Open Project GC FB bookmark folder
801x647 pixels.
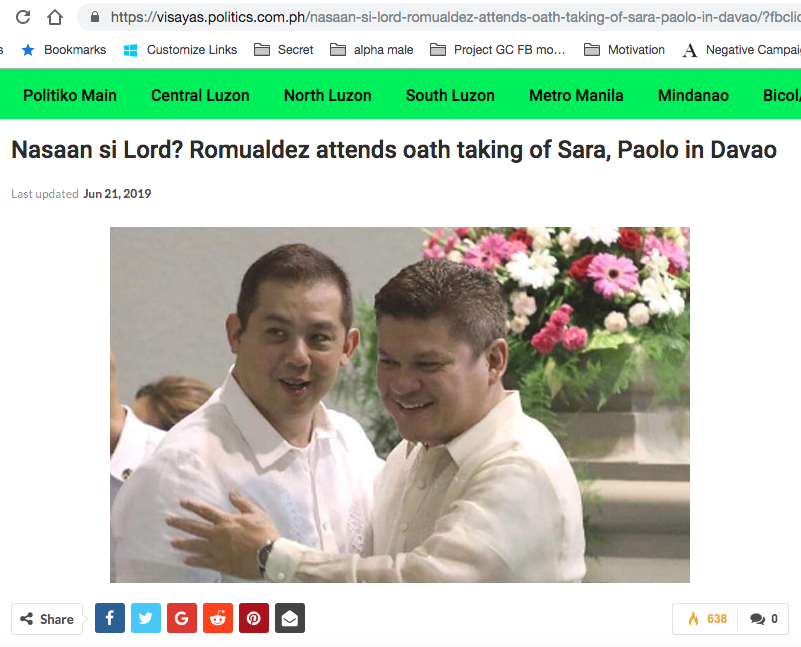[x=498, y=50]
